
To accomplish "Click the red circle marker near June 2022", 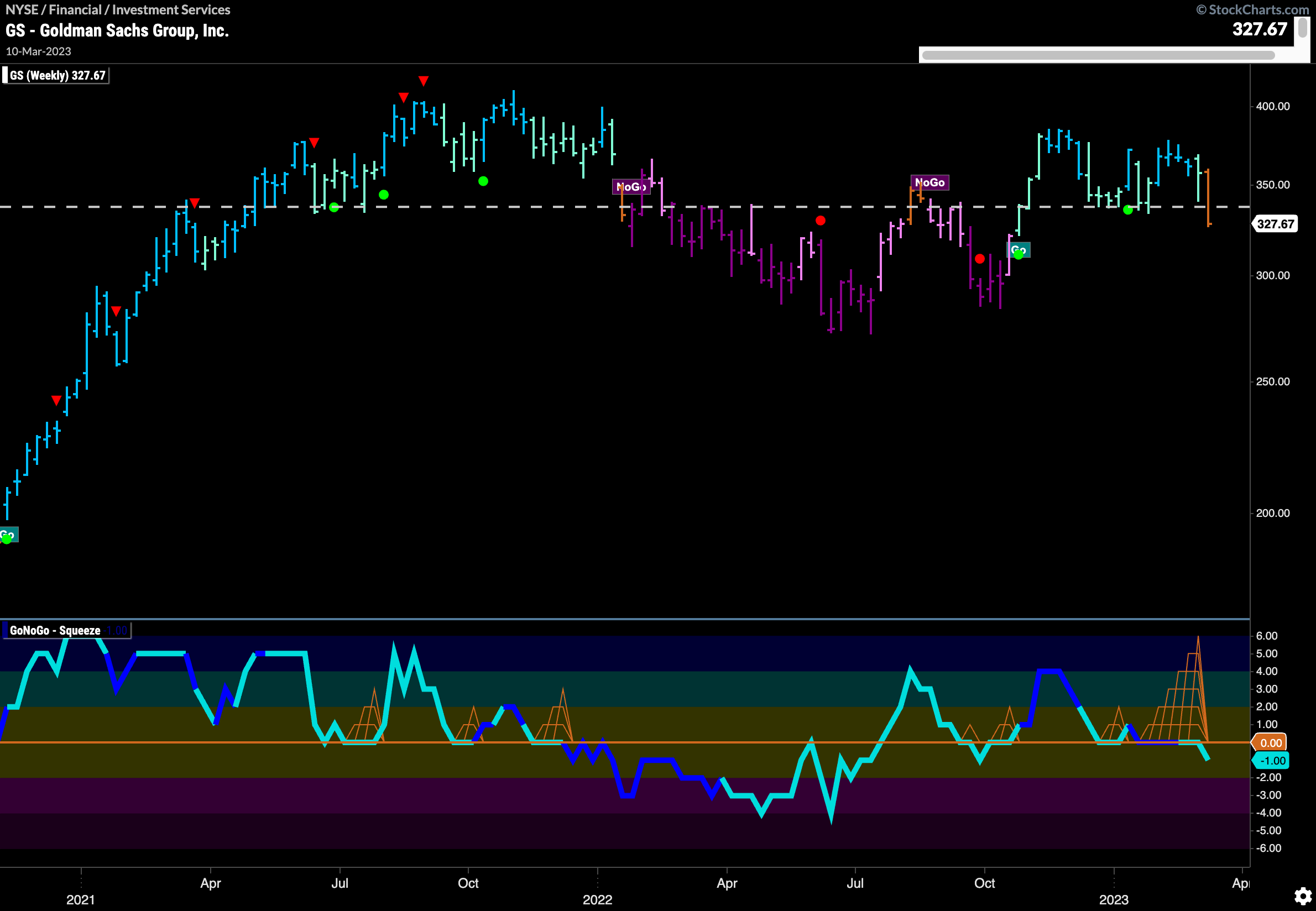I will [821, 221].
